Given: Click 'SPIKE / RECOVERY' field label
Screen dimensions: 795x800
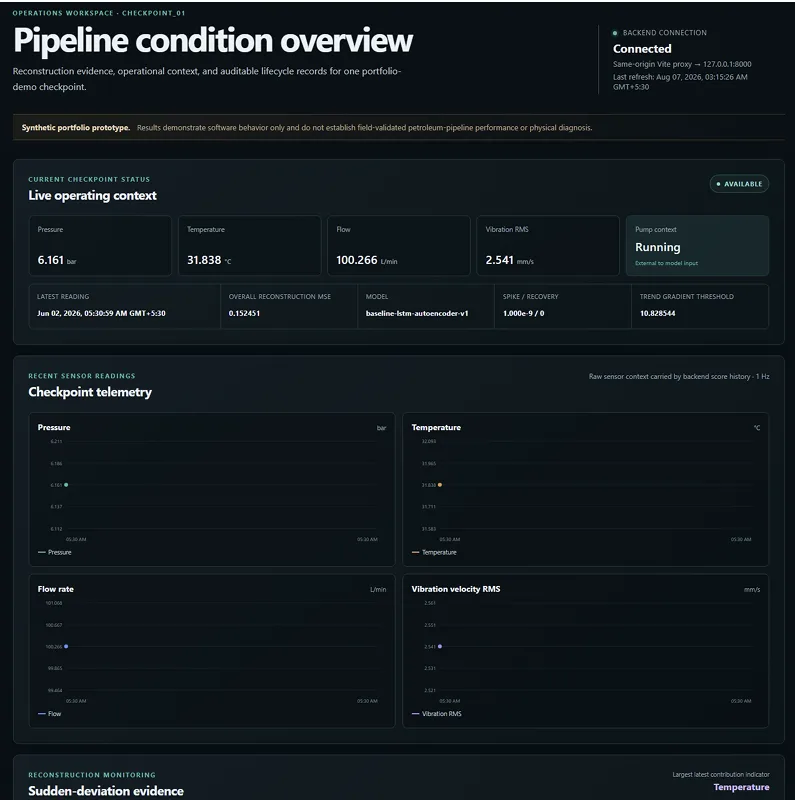Looking at the screenshot, I should 531,296.
